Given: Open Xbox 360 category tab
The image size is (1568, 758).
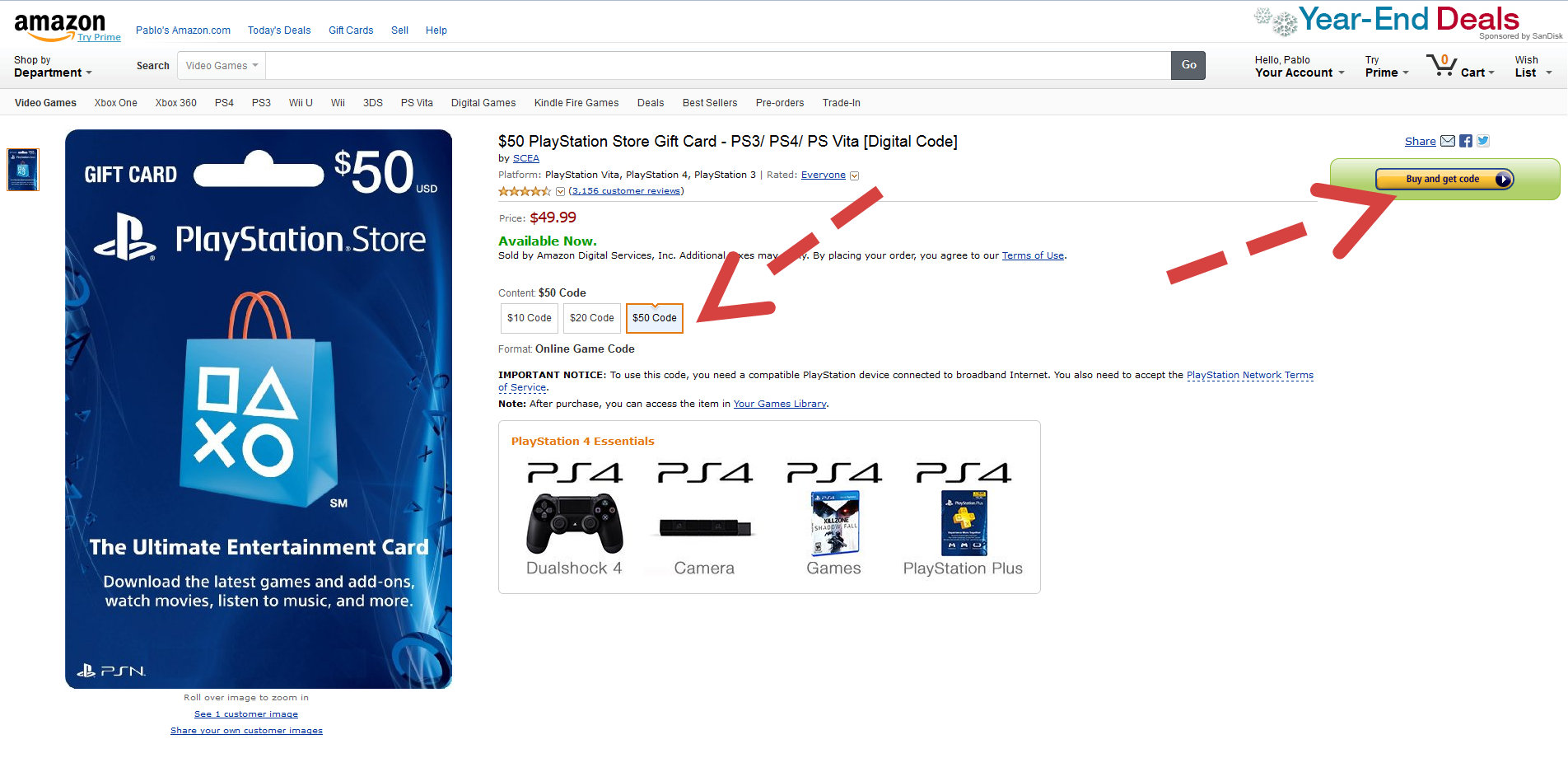Looking at the screenshot, I should (176, 103).
